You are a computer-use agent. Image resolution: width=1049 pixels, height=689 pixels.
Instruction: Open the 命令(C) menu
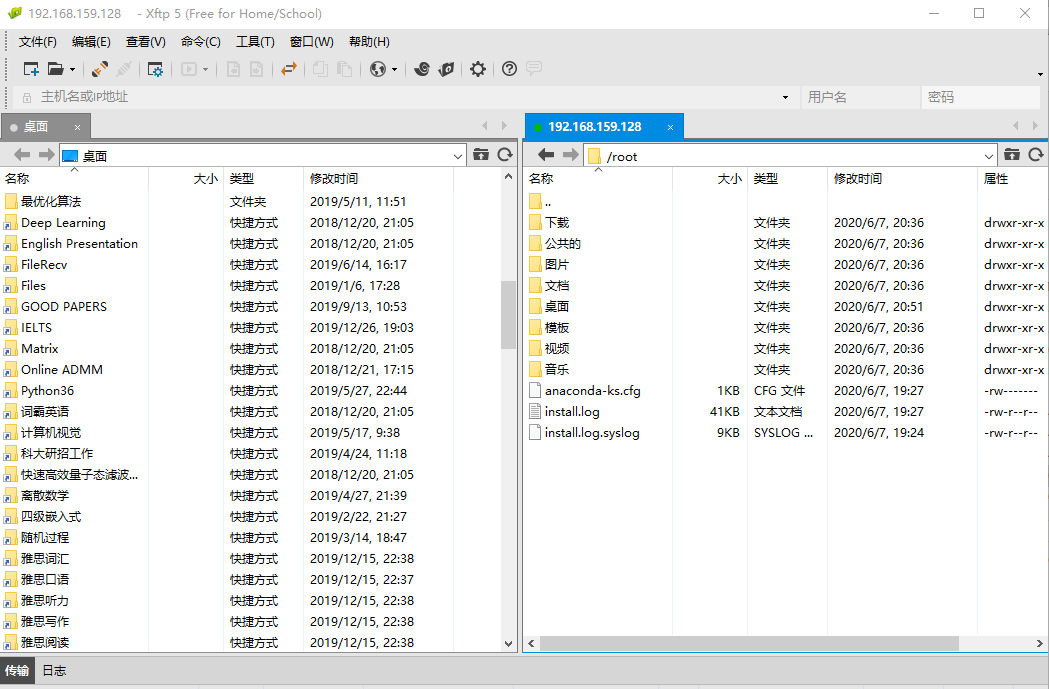pyautogui.click(x=201, y=41)
